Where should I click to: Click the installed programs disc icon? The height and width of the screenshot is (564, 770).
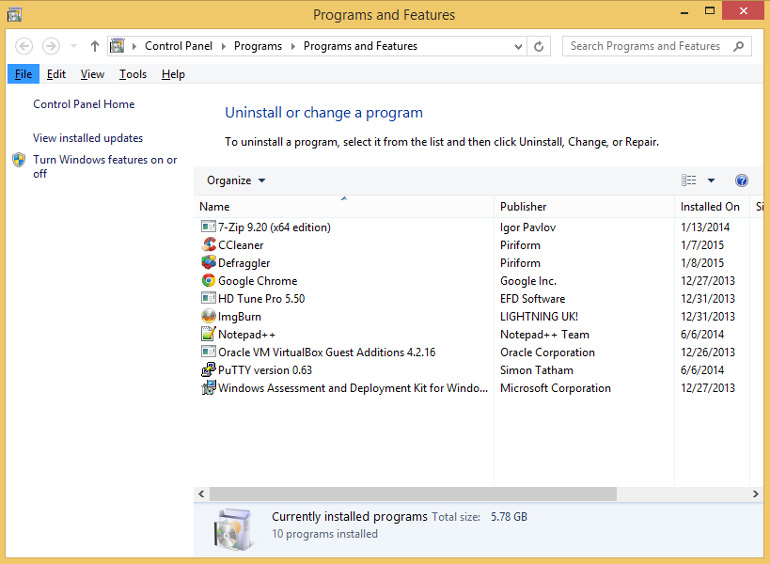[x=234, y=529]
